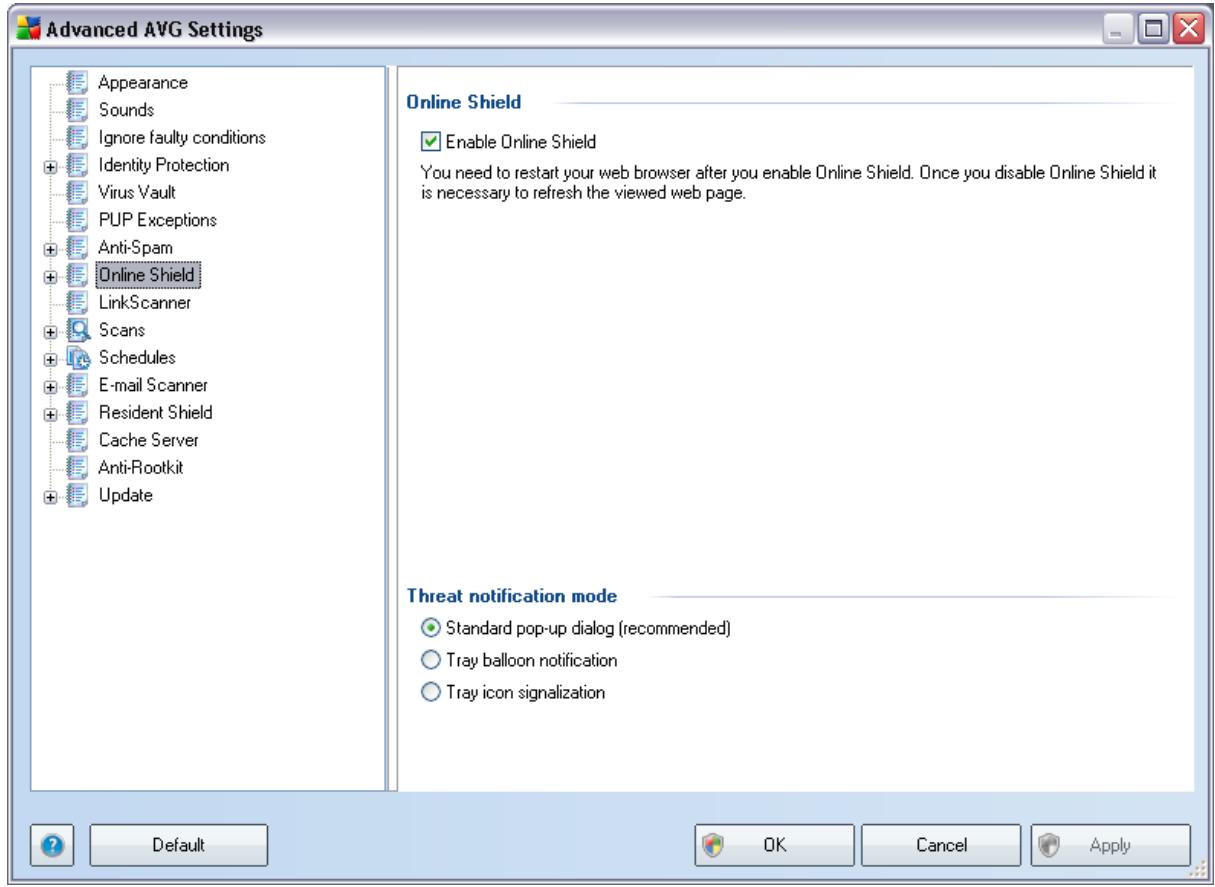The image size is (1215, 887).
Task: Click the Sounds item icon
Action: pos(76,109)
